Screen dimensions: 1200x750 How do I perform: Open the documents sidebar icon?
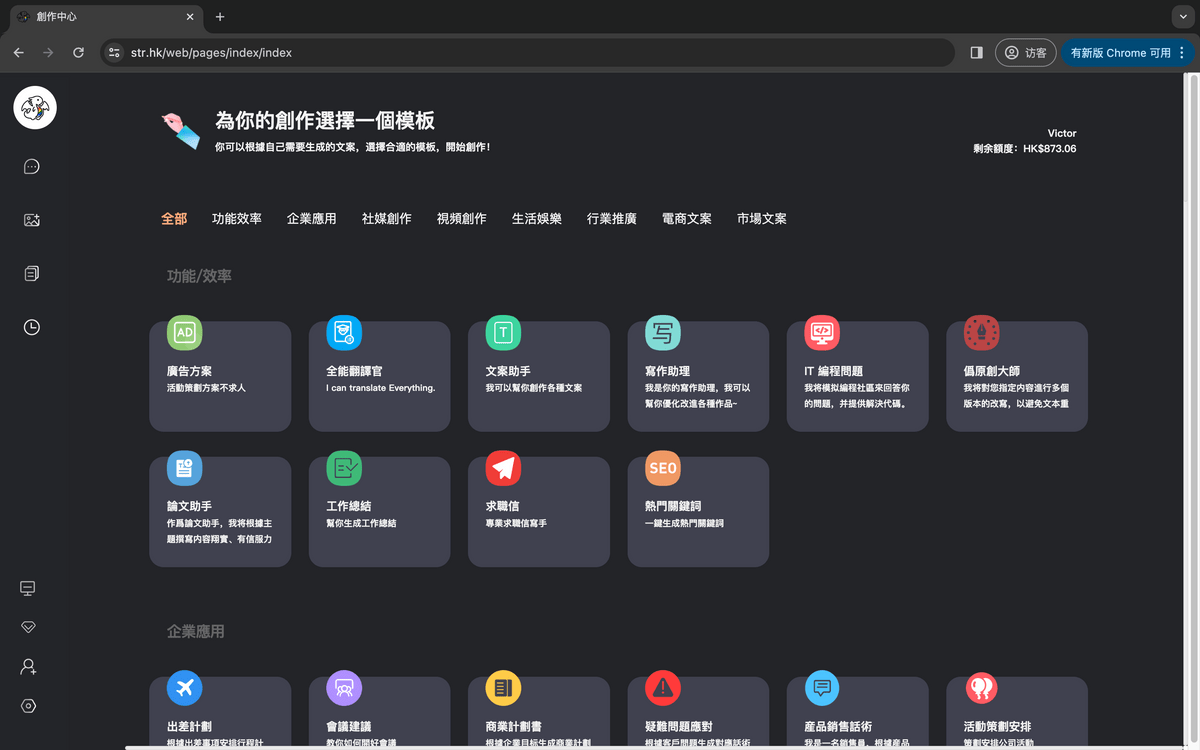(31, 273)
